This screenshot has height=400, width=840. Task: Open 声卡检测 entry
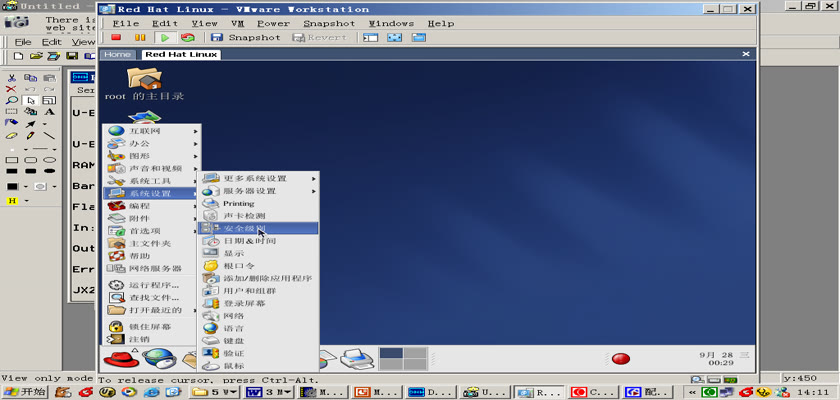[x=259, y=216]
